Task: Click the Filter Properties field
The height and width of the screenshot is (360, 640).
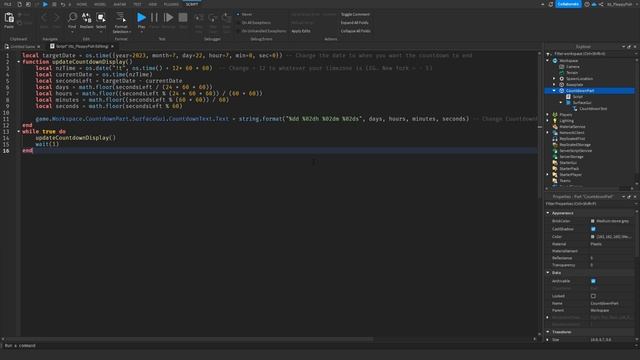Action: pyautogui.click(x=590, y=203)
